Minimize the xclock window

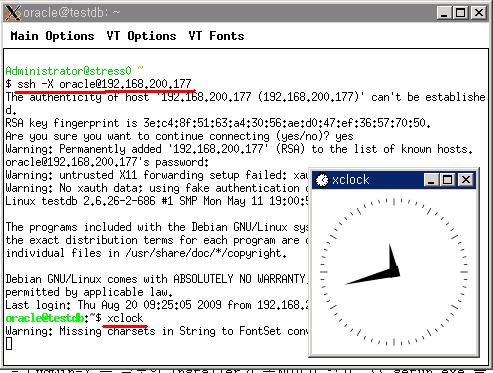click(x=431, y=180)
